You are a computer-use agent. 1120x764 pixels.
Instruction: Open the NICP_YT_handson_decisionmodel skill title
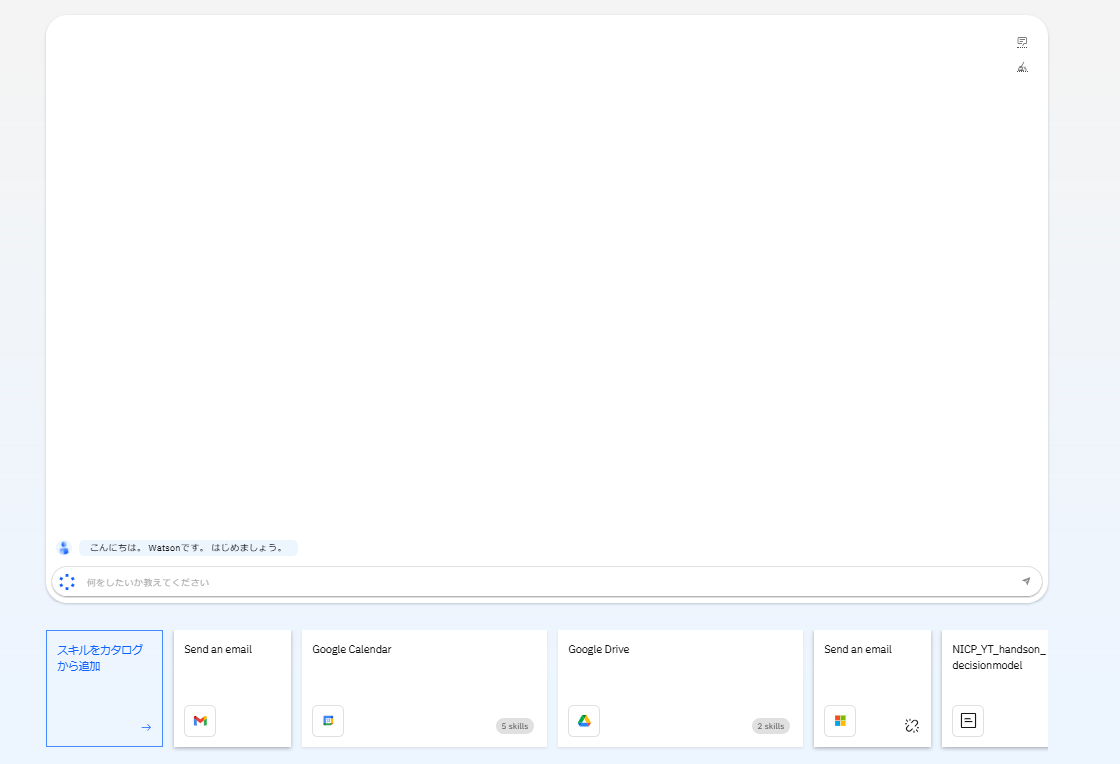[x=998, y=657]
